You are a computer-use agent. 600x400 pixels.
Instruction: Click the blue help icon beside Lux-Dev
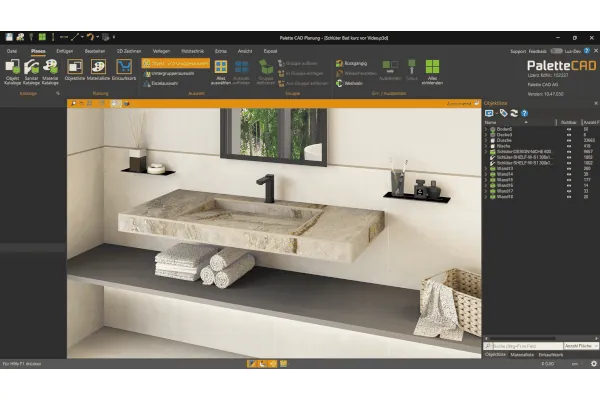tap(587, 51)
